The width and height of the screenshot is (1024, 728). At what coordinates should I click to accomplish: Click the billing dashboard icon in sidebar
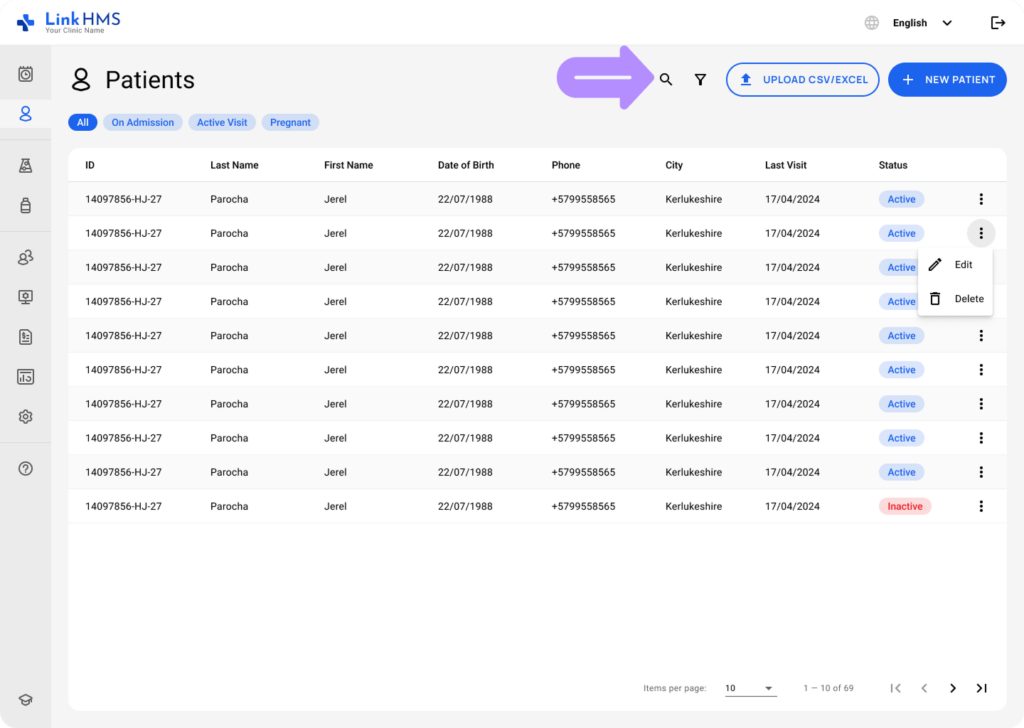pyautogui.click(x=26, y=376)
